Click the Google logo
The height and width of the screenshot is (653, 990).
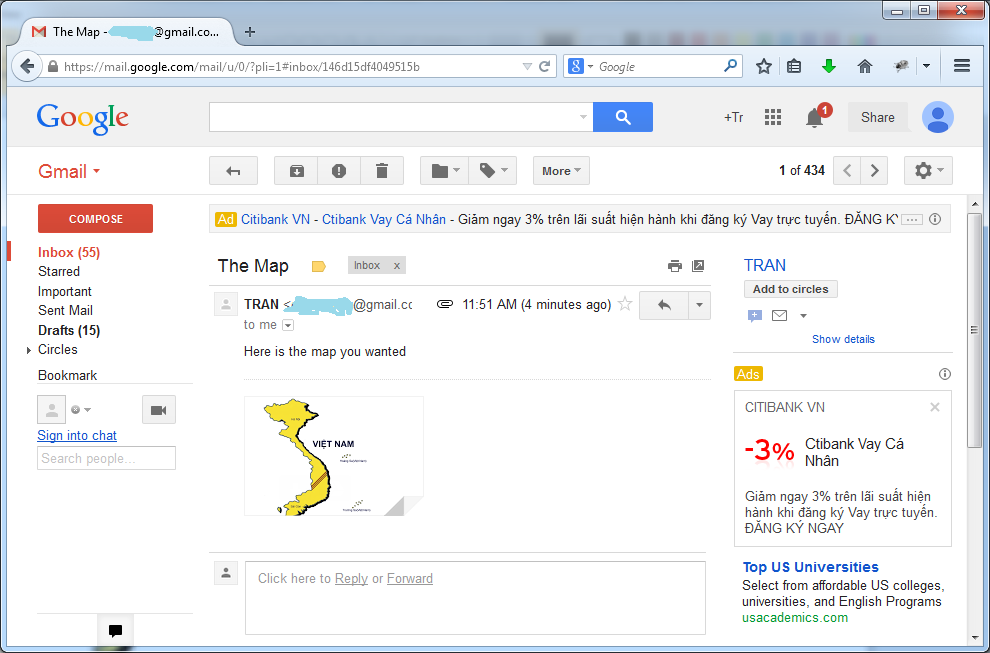[x=83, y=118]
